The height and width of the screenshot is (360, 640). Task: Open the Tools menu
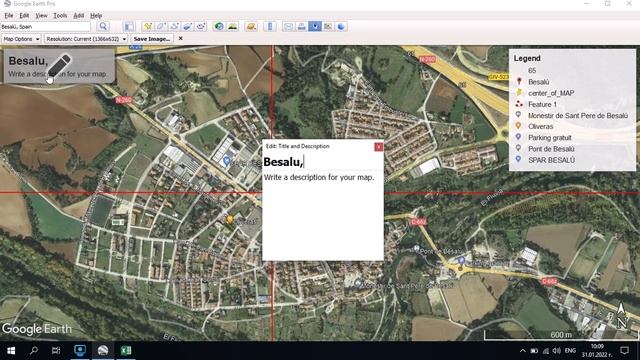[60, 16]
